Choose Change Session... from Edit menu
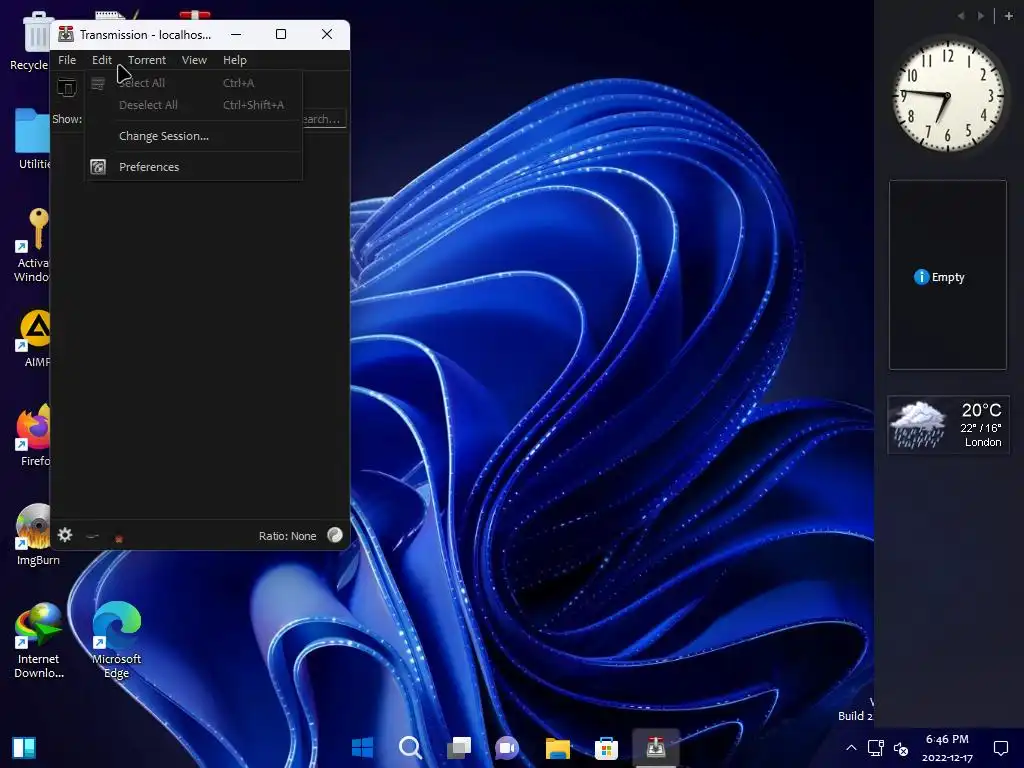Image resolution: width=1024 pixels, height=768 pixels. coord(194,136)
